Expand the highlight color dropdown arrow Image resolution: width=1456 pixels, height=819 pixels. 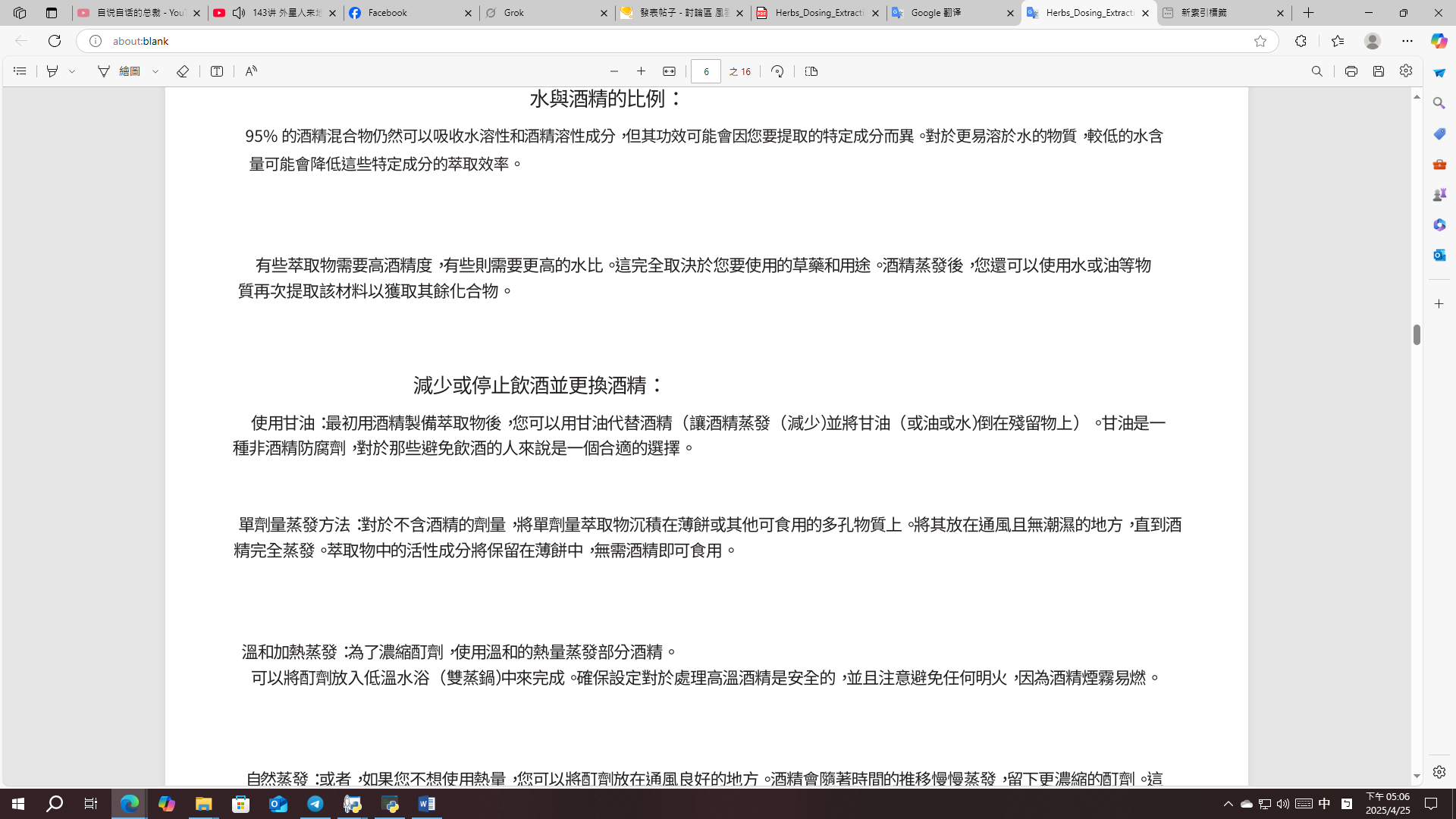[73, 71]
